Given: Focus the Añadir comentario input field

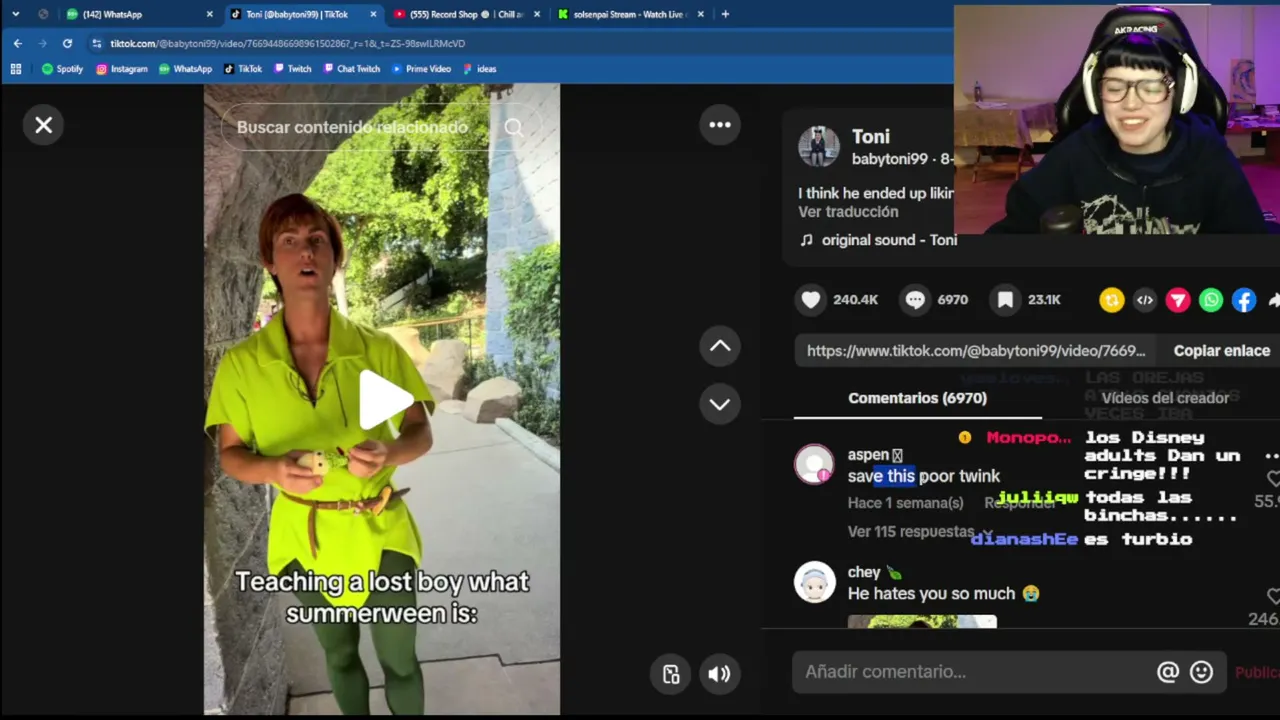Looking at the screenshot, I should point(975,672).
